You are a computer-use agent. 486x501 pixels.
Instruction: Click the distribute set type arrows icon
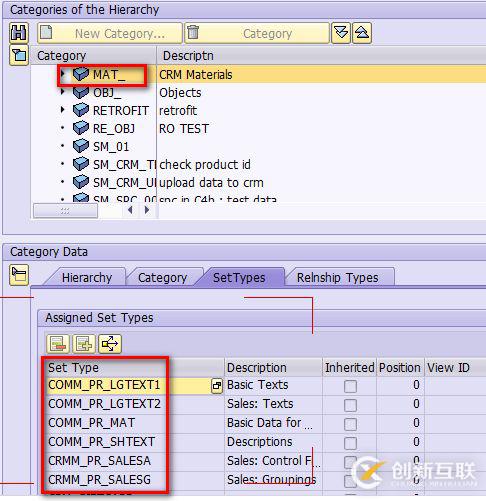[x=110, y=344]
